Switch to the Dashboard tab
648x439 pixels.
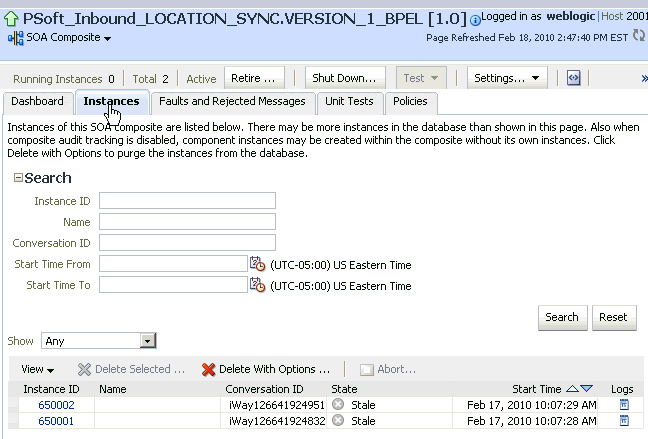38,102
